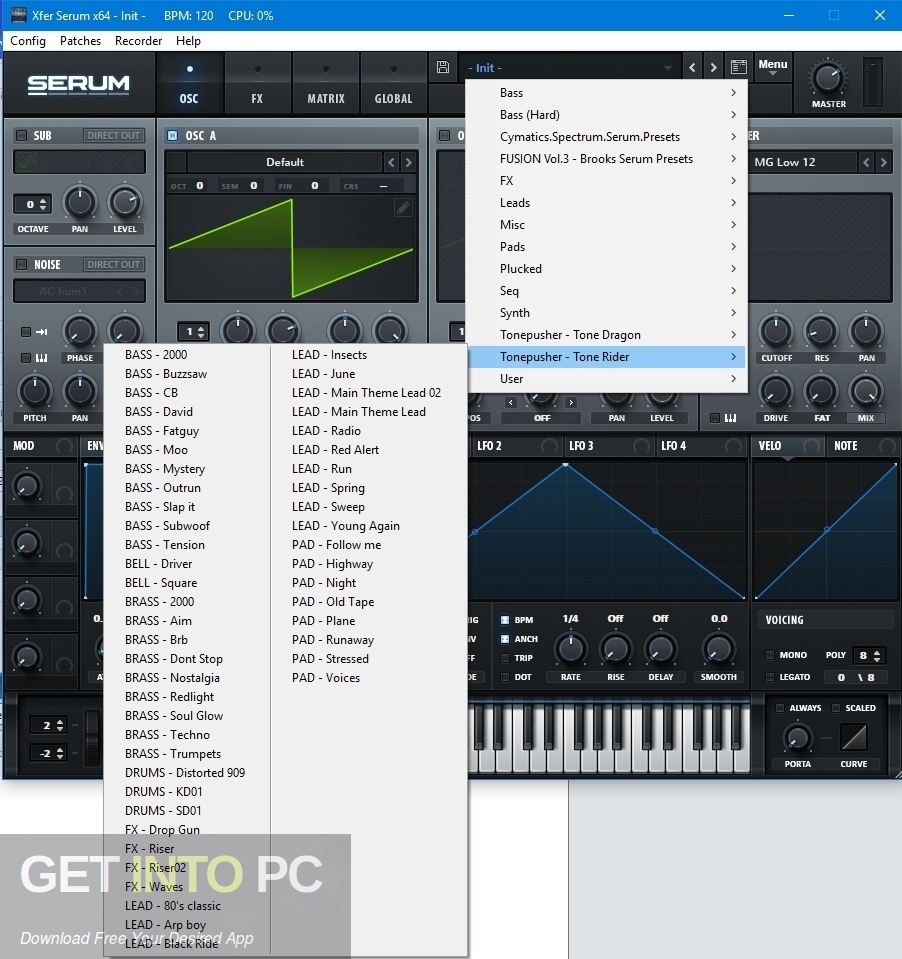
Task: Select next filter type arrow near MG Low 12
Action: [883, 162]
